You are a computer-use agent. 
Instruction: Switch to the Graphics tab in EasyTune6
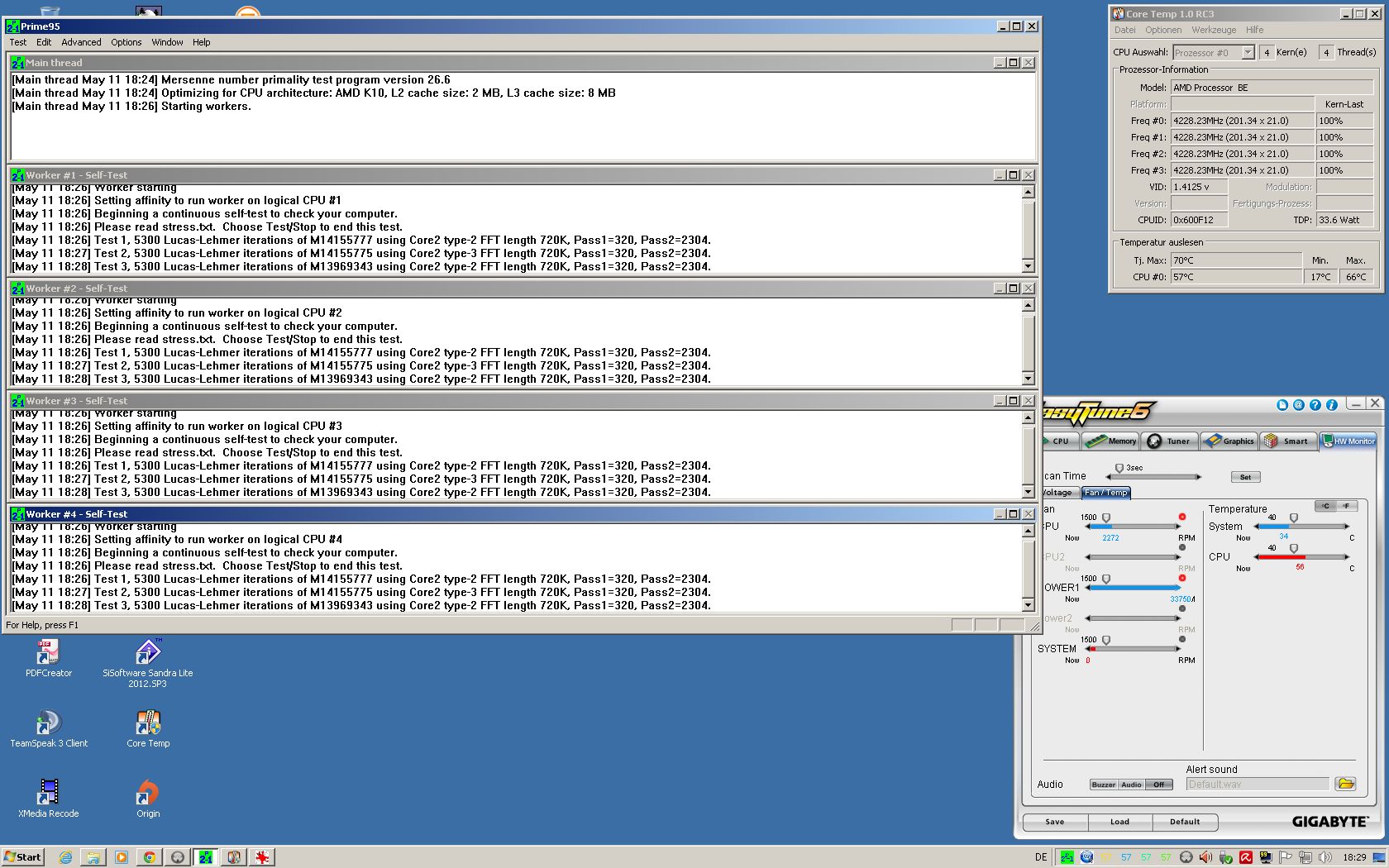[1229, 441]
